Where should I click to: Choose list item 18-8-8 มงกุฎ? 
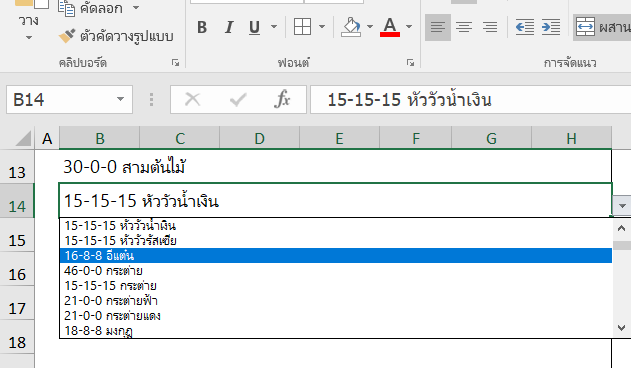point(336,330)
